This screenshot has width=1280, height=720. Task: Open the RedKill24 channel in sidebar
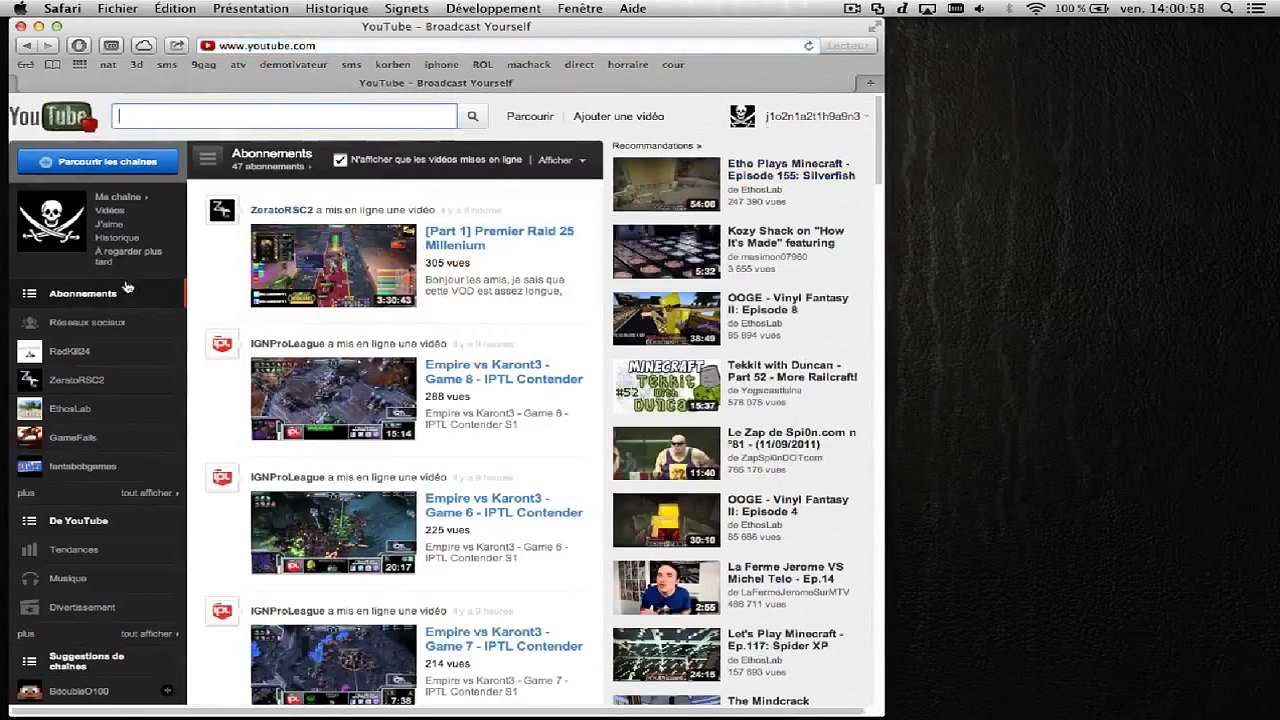[70, 351]
